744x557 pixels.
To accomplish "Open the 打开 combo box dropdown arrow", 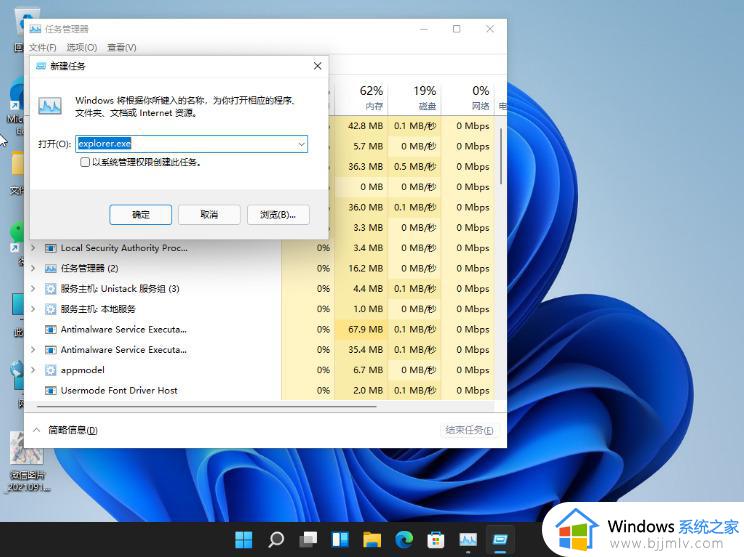I will (x=301, y=144).
